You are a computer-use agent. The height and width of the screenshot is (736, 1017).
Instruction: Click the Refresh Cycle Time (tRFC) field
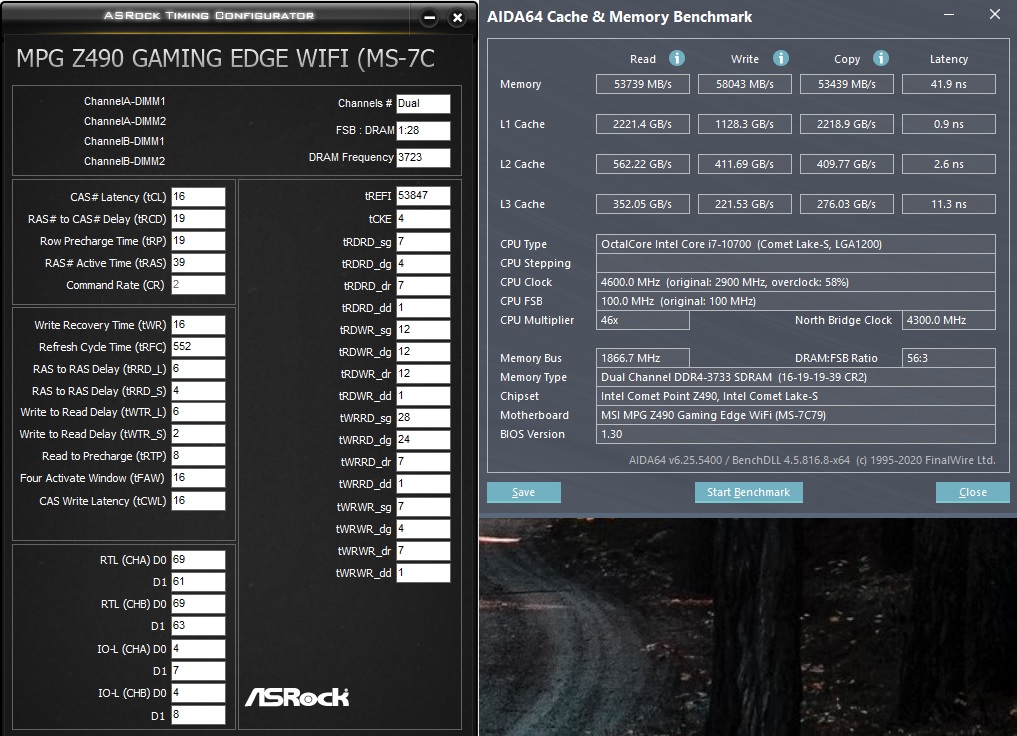point(198,347)
